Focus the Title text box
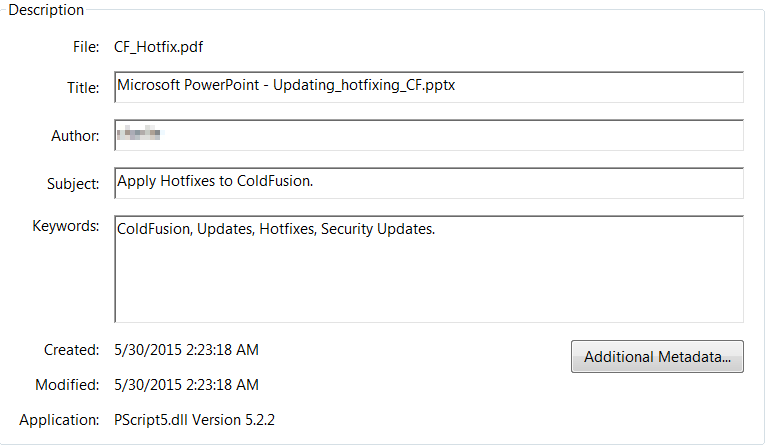This screenshot has width=770, height=447. pos(429,87)
